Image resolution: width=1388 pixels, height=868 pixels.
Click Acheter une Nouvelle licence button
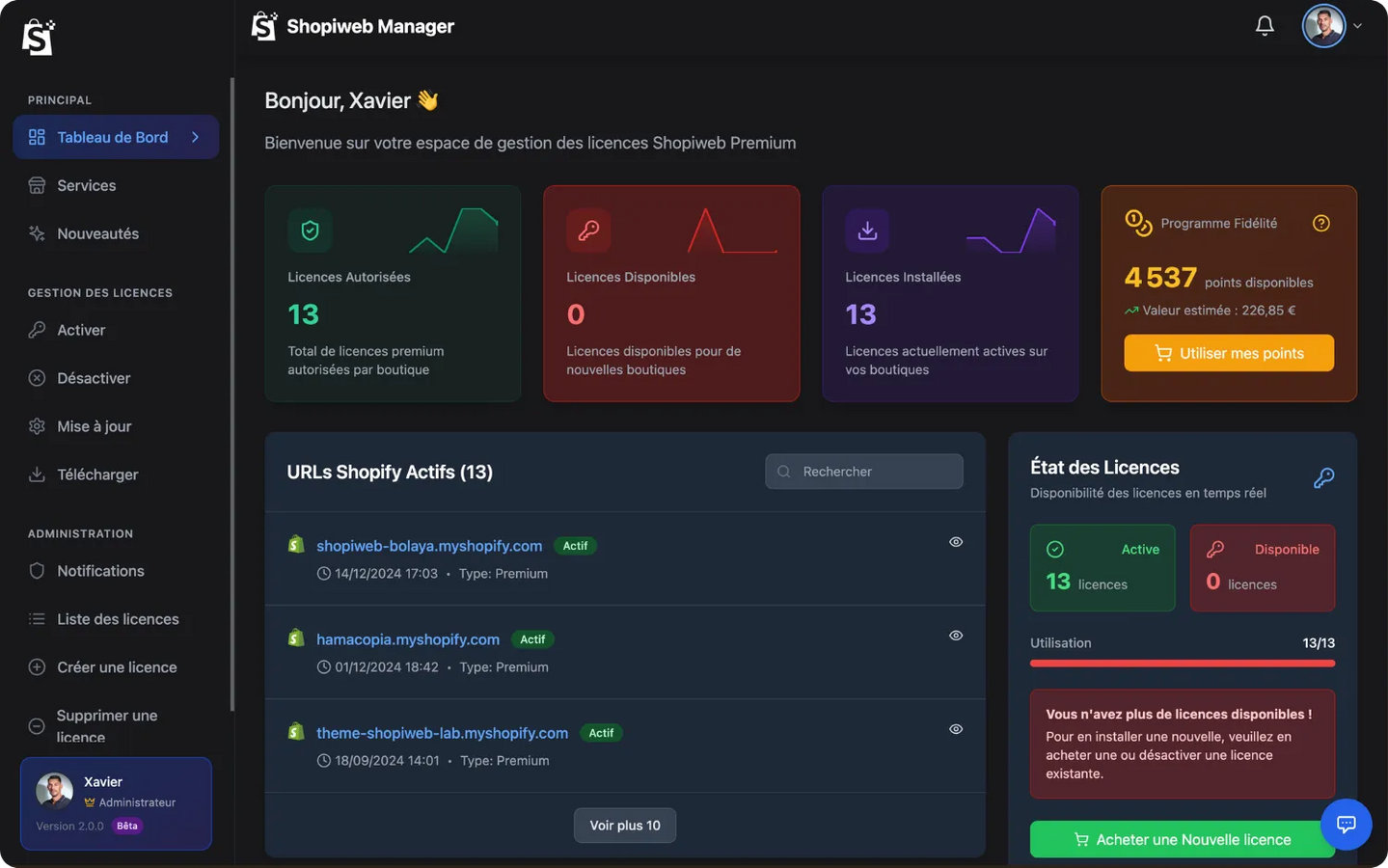click(x=1182, y=840)
